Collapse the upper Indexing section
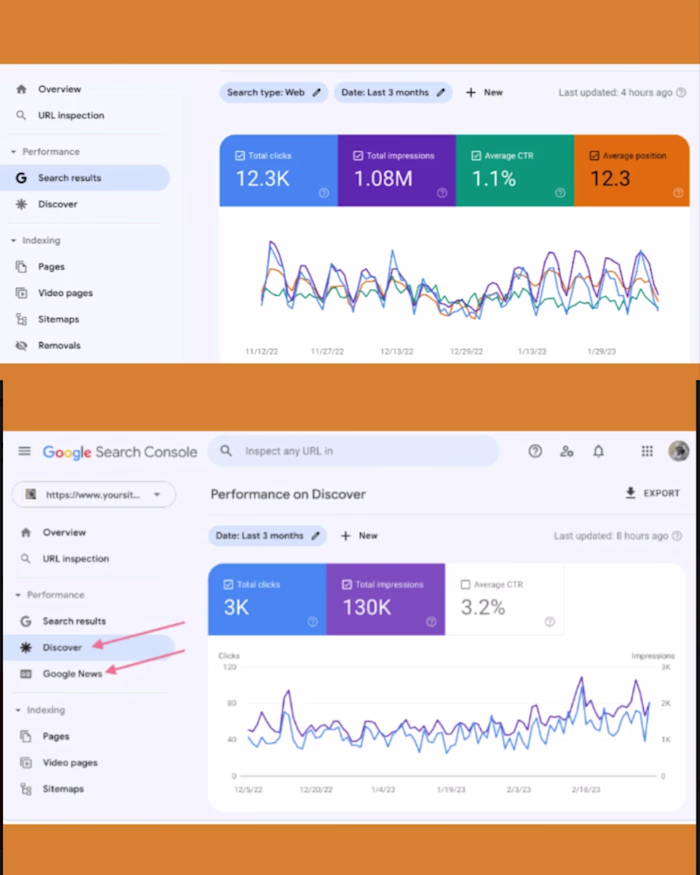The height and width of the screenshot is (875, 700). point(13,241)
